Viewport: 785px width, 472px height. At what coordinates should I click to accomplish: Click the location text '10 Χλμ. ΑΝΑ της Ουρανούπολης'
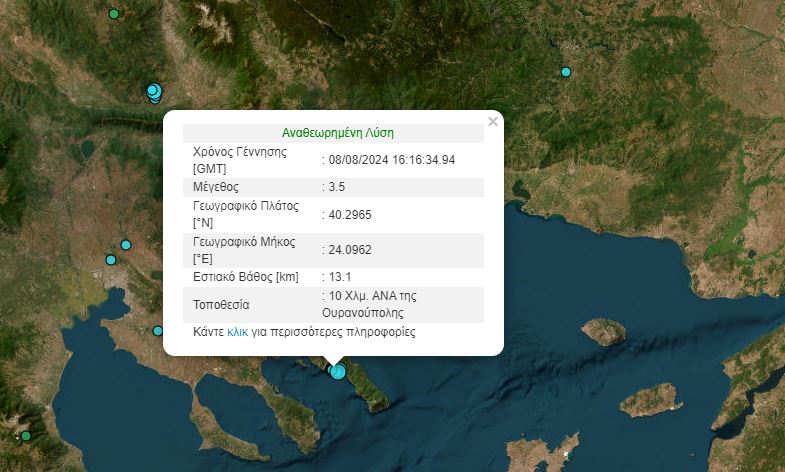tap(369, 304)
